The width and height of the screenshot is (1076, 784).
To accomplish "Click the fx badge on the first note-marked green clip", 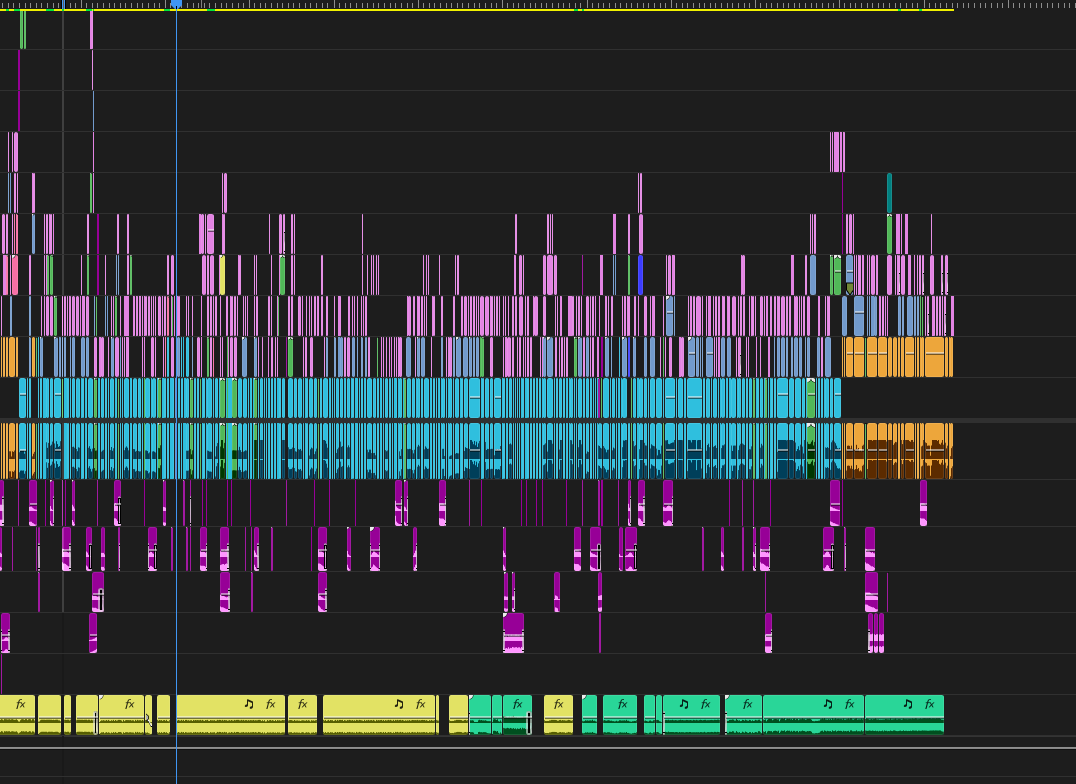I will [x=705, y=704].
